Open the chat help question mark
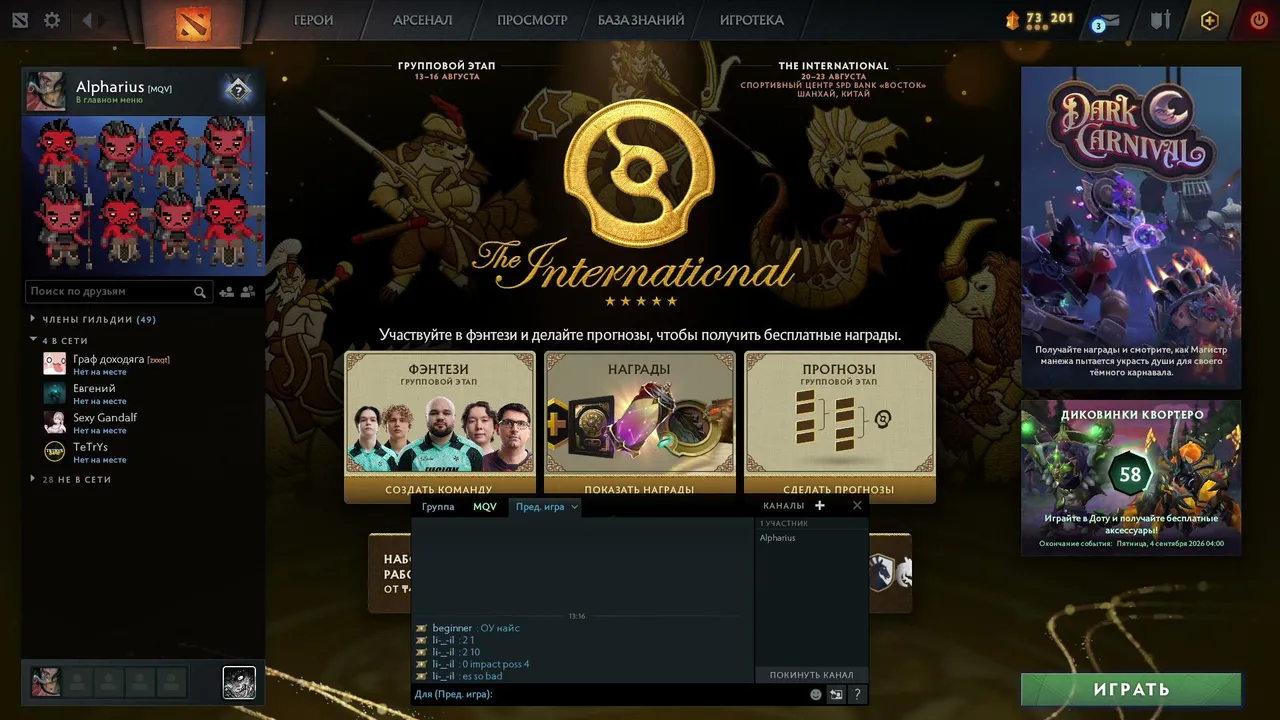The width and height of the screenshot is (1280, 720). point(857,694)
